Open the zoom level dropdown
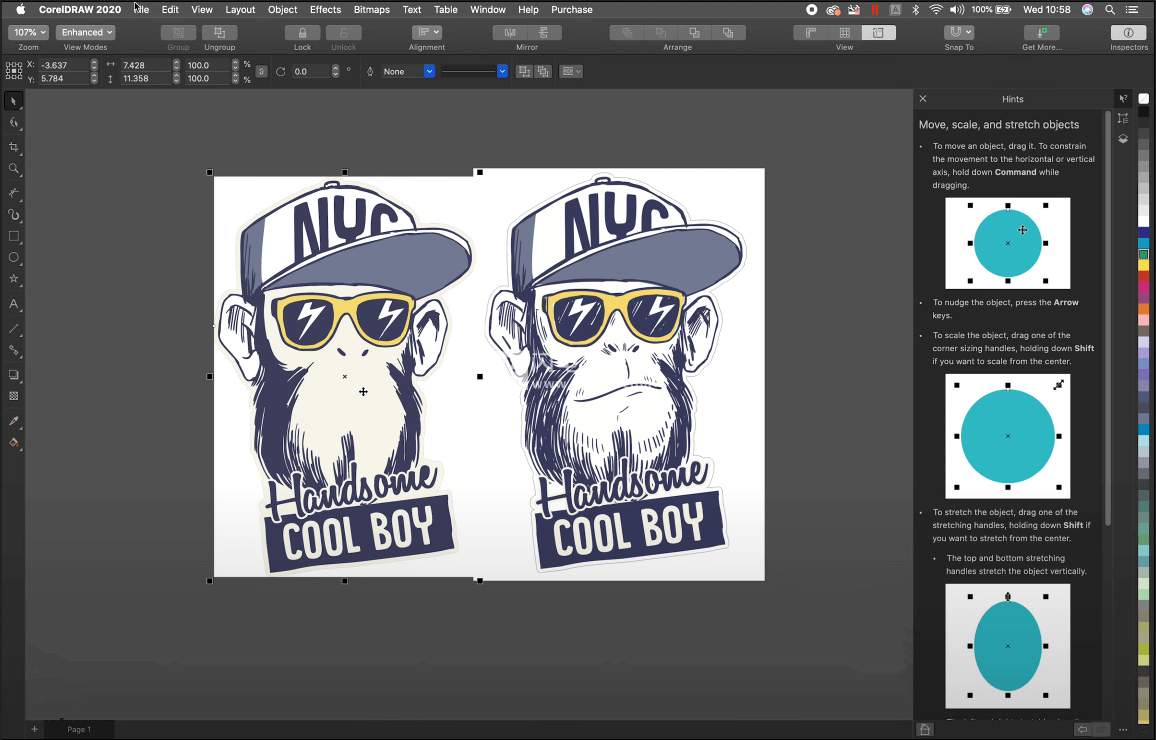Viewport: 1156px width, 740px height. (28, 33)
